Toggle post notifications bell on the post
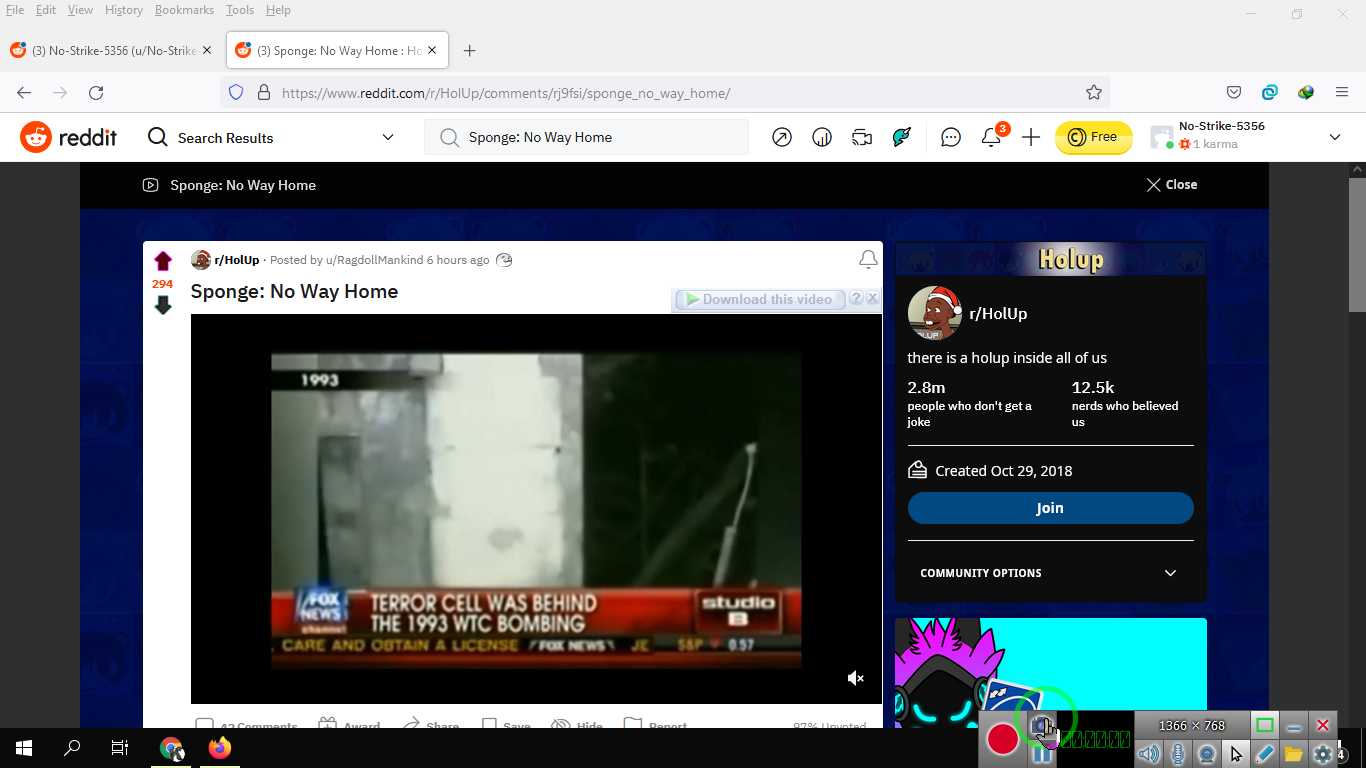The width and height of the screenshot is (1366, 768). point(868,260)
